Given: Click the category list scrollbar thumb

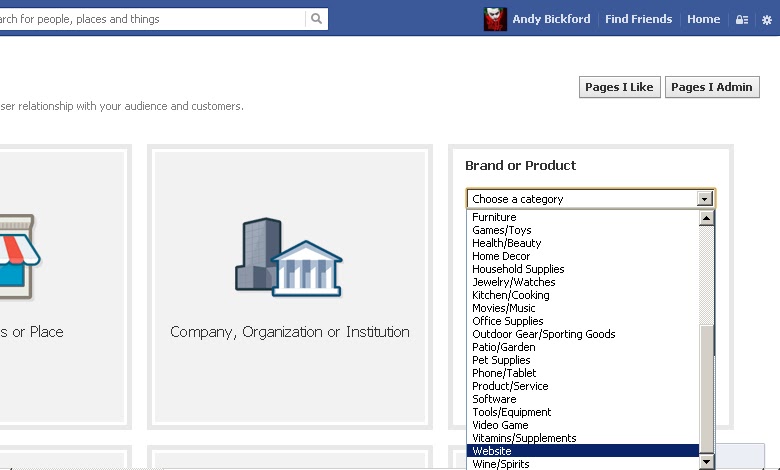Looking at the screenshot, I should [x=706, y=389].
